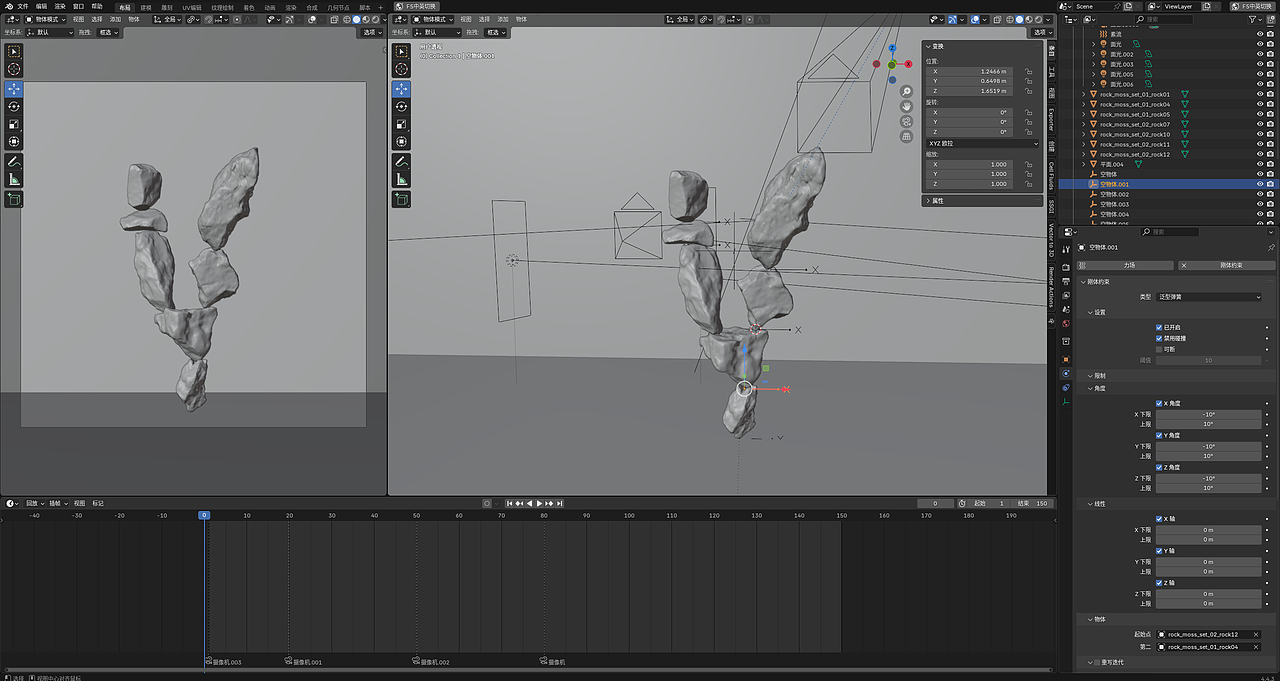Image resolution: width=1280 pixels, height=681 pixels.
Task: Toggle the X 角度 checkbox
Action: tap(1159, 403)
